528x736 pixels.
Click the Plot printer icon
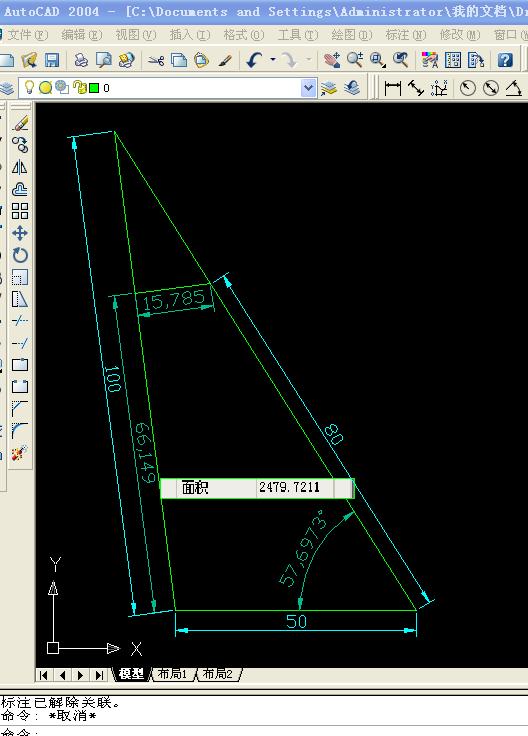[x=82, y=60]
